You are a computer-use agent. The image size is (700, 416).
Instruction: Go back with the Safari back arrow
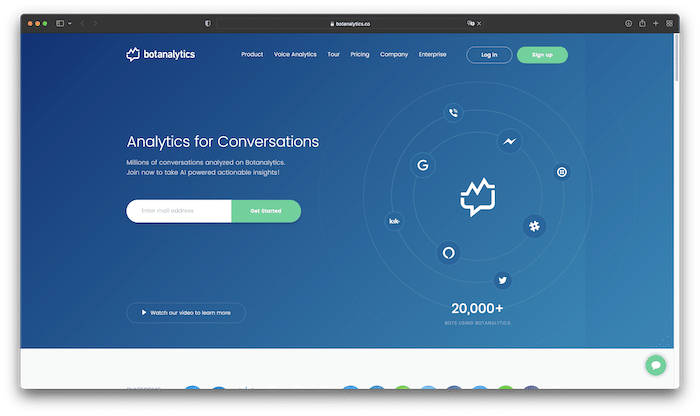point(83,23)
